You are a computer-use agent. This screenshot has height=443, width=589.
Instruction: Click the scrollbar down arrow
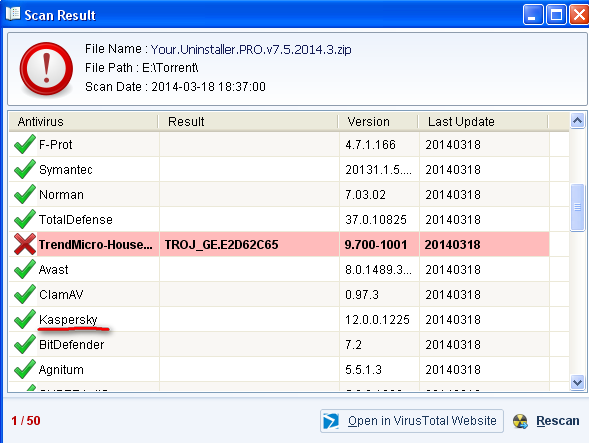577,383
